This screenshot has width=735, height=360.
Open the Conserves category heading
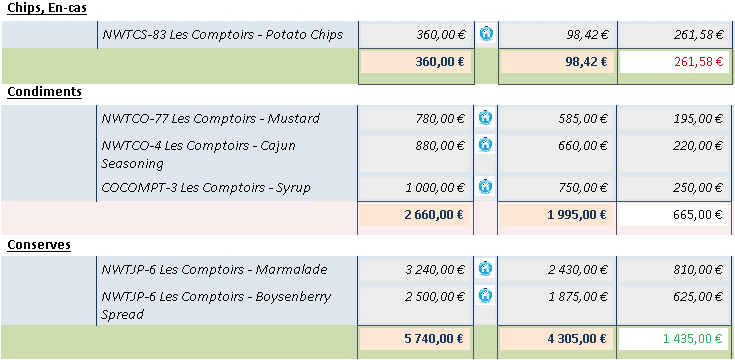[39, 245]
